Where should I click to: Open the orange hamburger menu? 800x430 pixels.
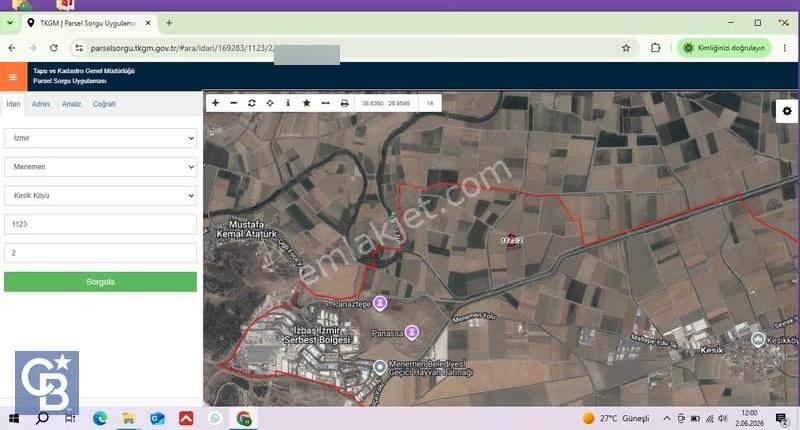tap(13, 77)
